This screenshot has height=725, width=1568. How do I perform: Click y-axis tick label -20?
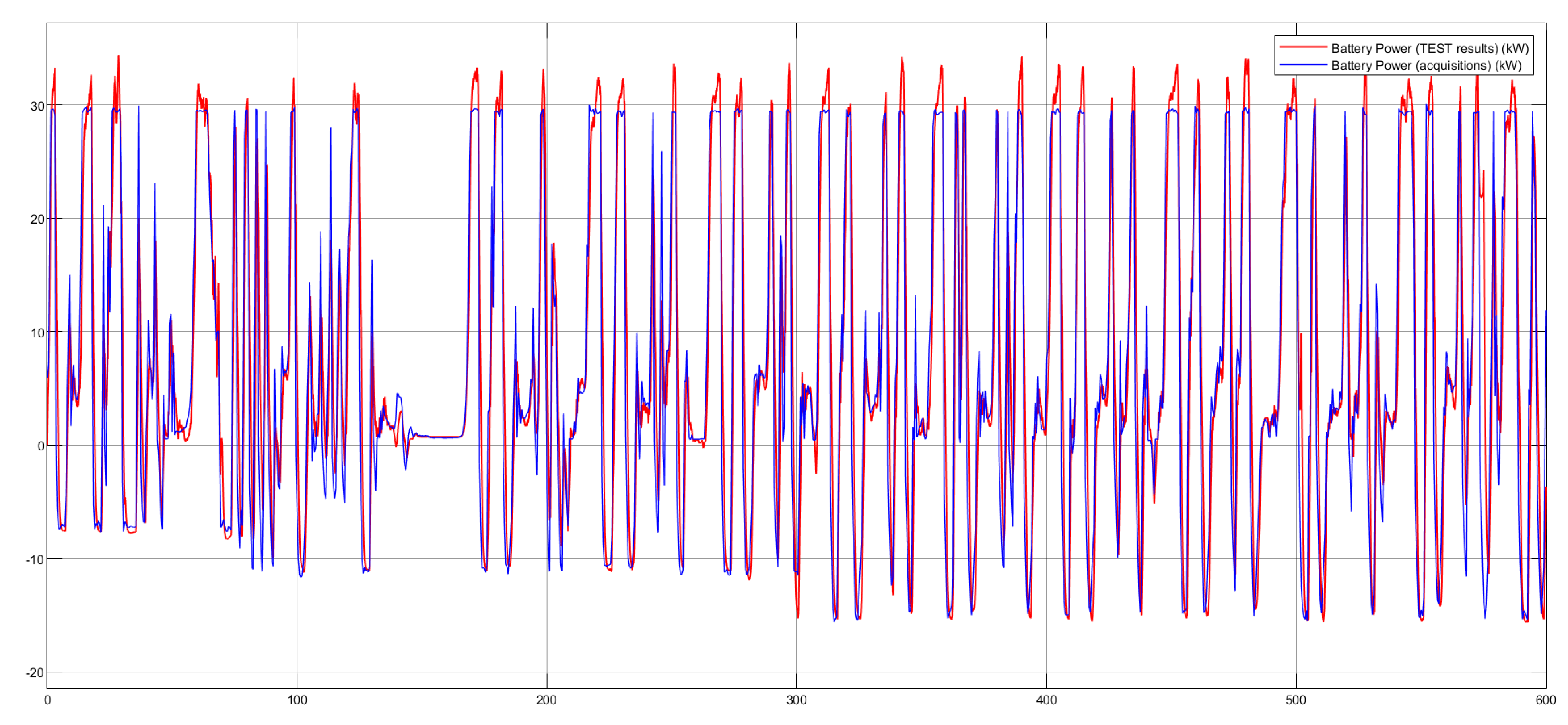tap(35, 673)
